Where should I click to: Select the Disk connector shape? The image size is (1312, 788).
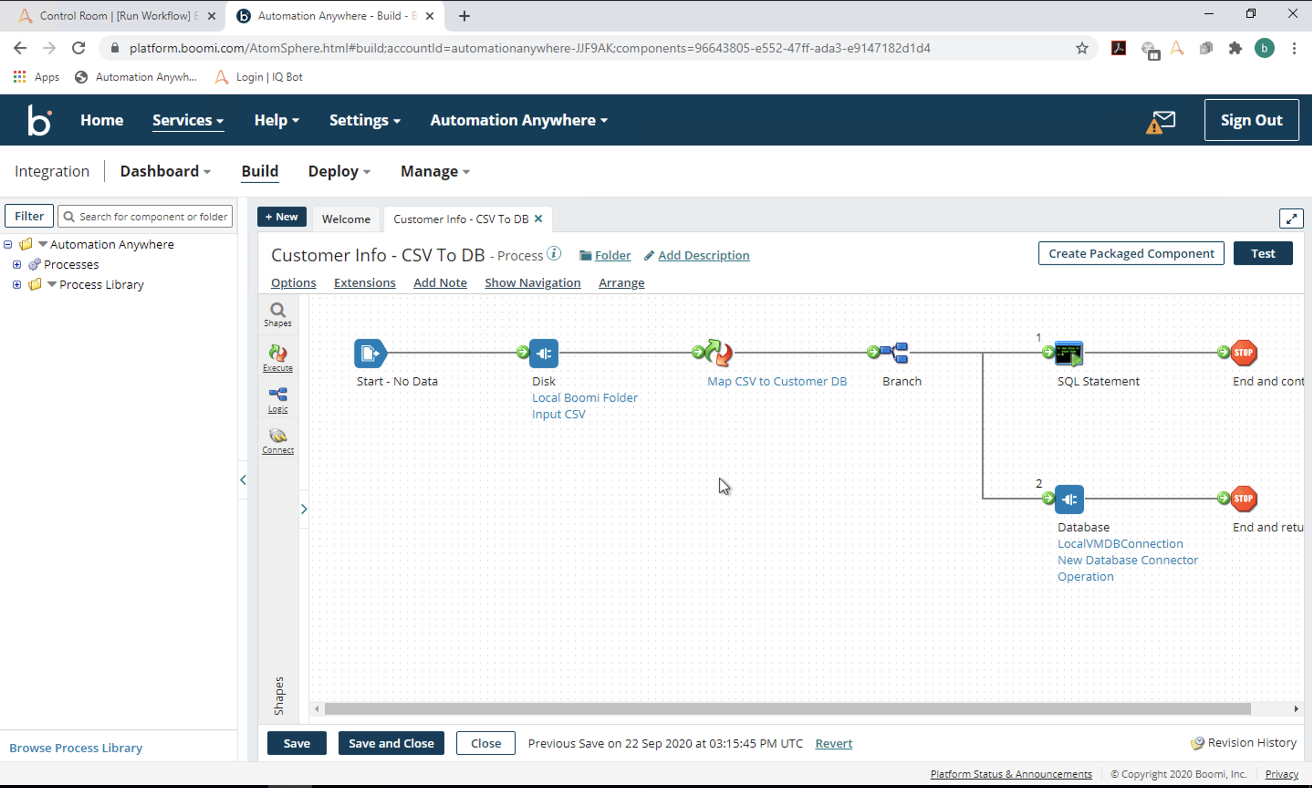[x=544, y=353]
